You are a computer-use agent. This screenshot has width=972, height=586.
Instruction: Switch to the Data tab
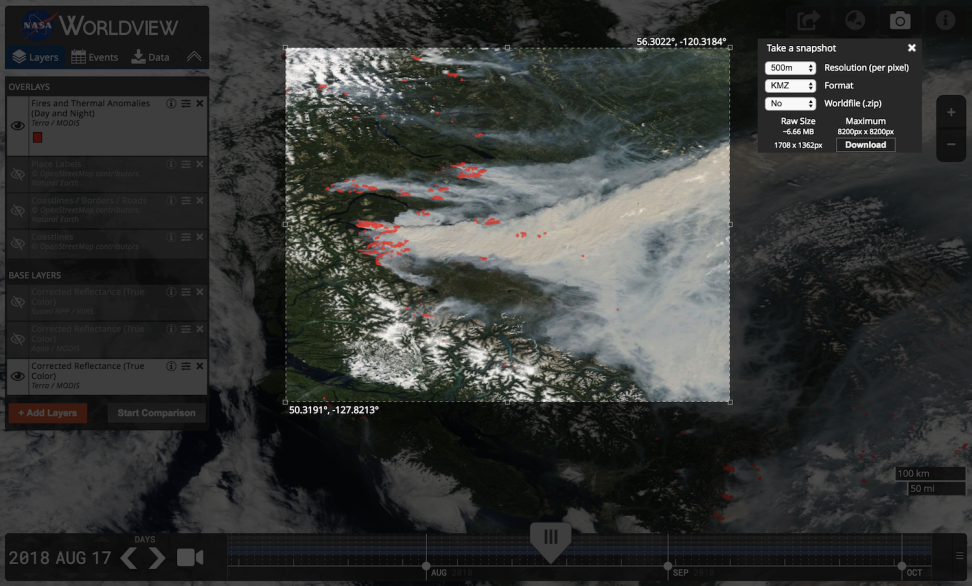[x=151, y=57]
